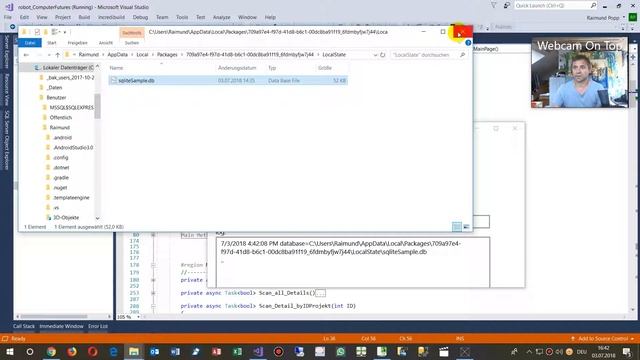Switch Explorer to large icons view
640x360 pixels.
pos(466,227)
